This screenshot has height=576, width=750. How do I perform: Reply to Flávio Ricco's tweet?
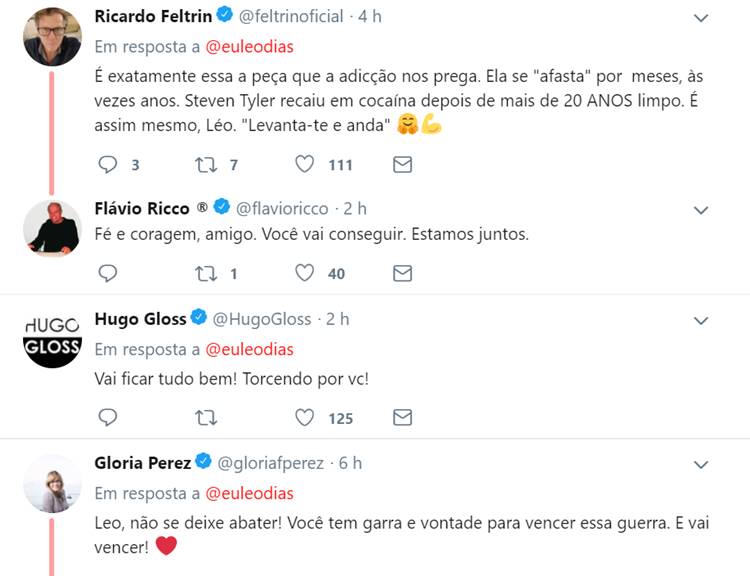click(x=108, y=273)
